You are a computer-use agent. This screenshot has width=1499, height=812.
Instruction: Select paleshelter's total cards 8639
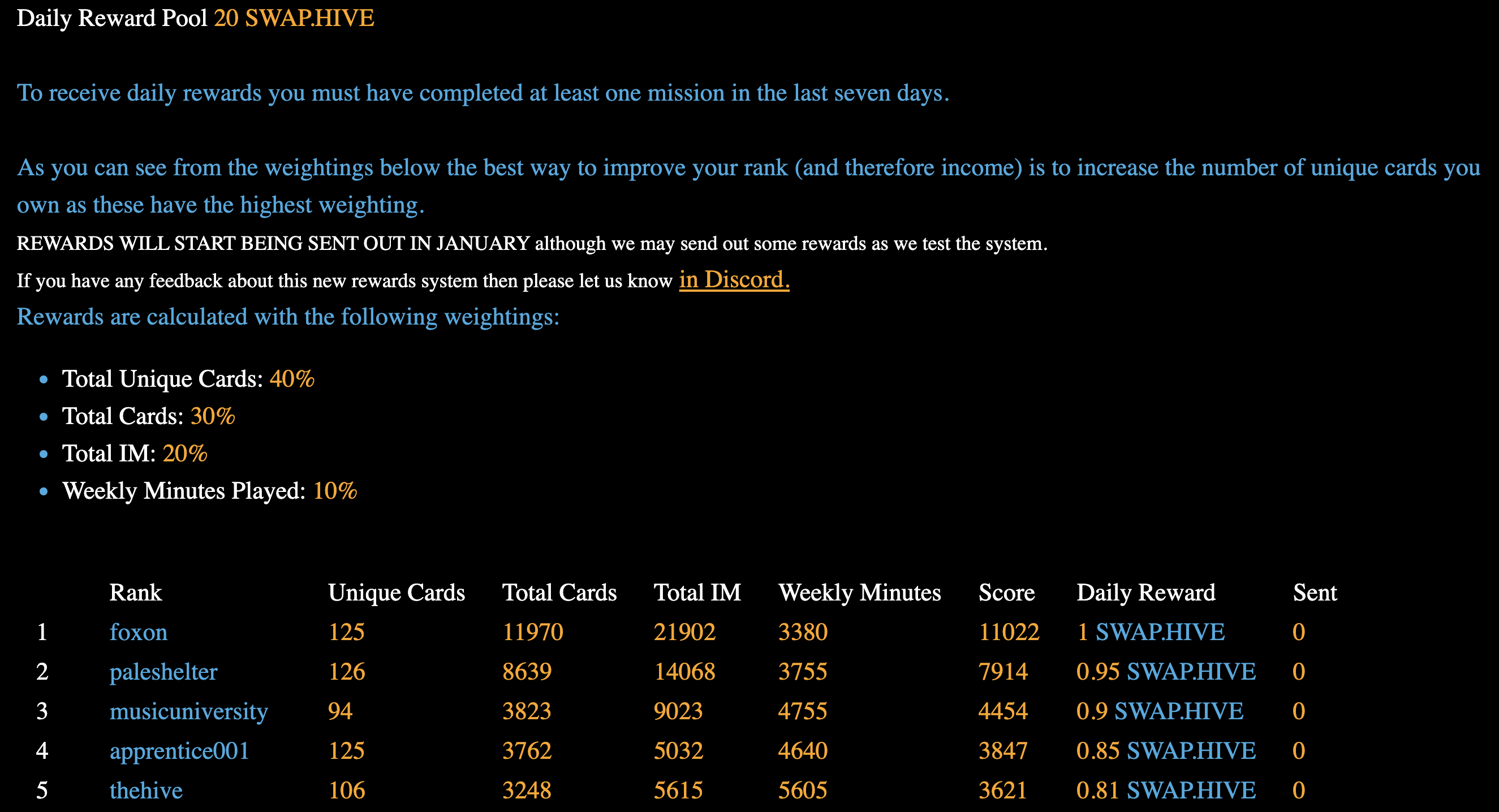click(x=527, y=672)
